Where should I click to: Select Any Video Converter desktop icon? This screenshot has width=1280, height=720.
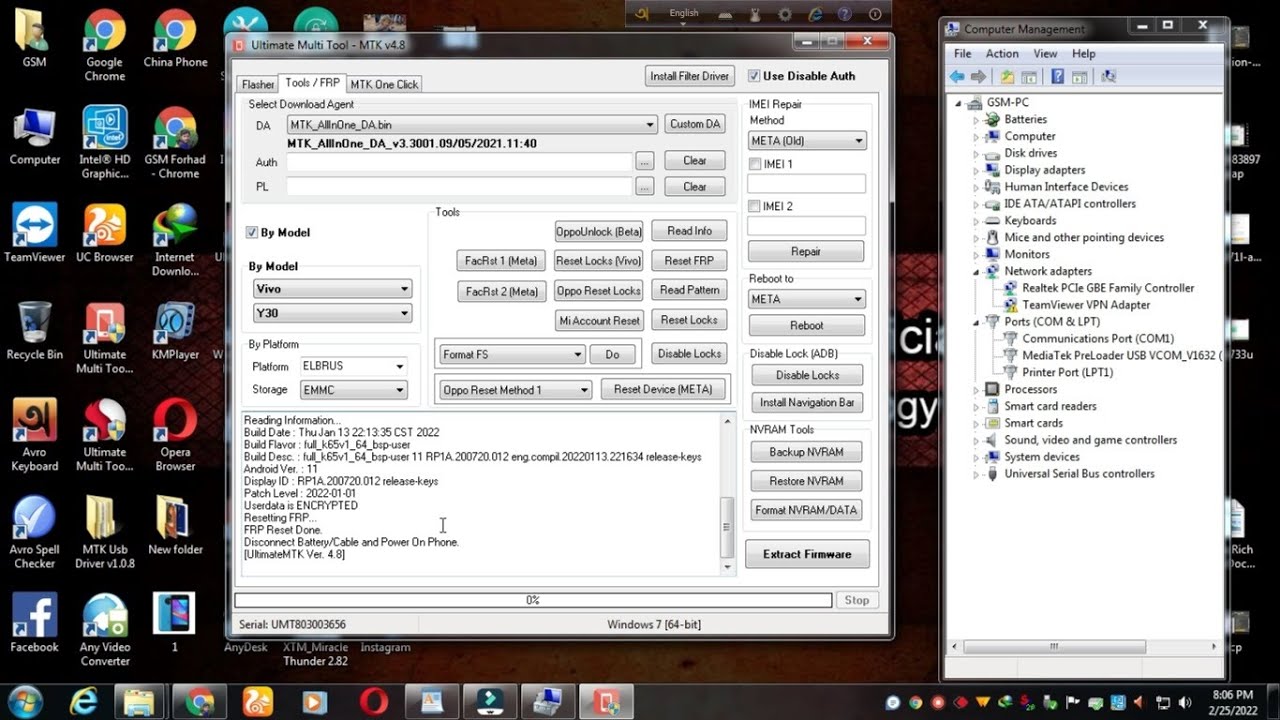tap(104, 630)
